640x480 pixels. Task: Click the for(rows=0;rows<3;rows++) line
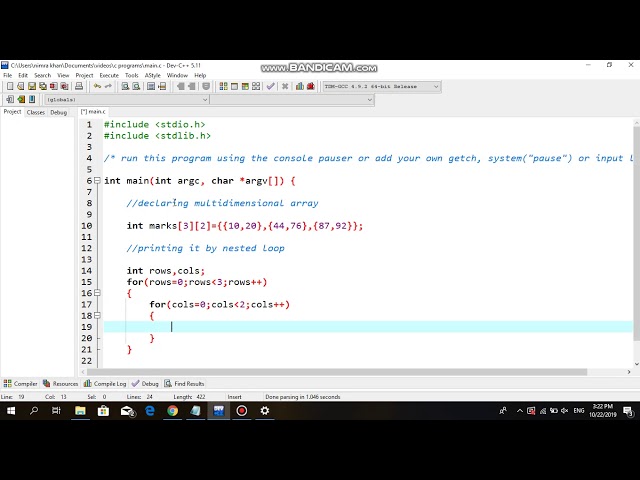[197, 282]
